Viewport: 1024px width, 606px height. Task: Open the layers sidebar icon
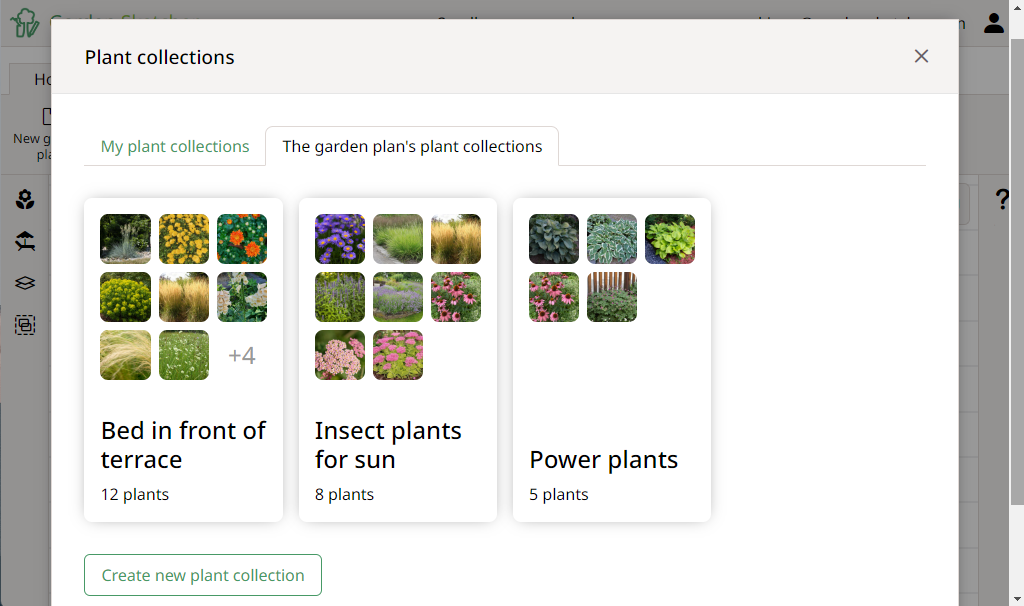[25, 283]
